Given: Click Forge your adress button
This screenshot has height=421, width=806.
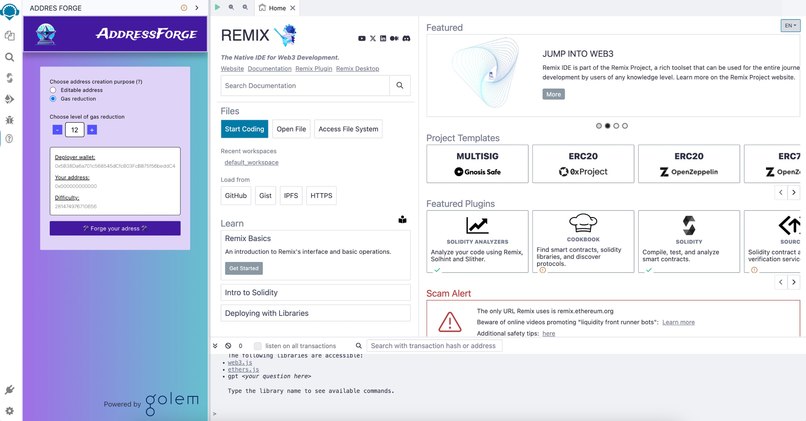Looking at the screenshot, I should click(115, 228).
